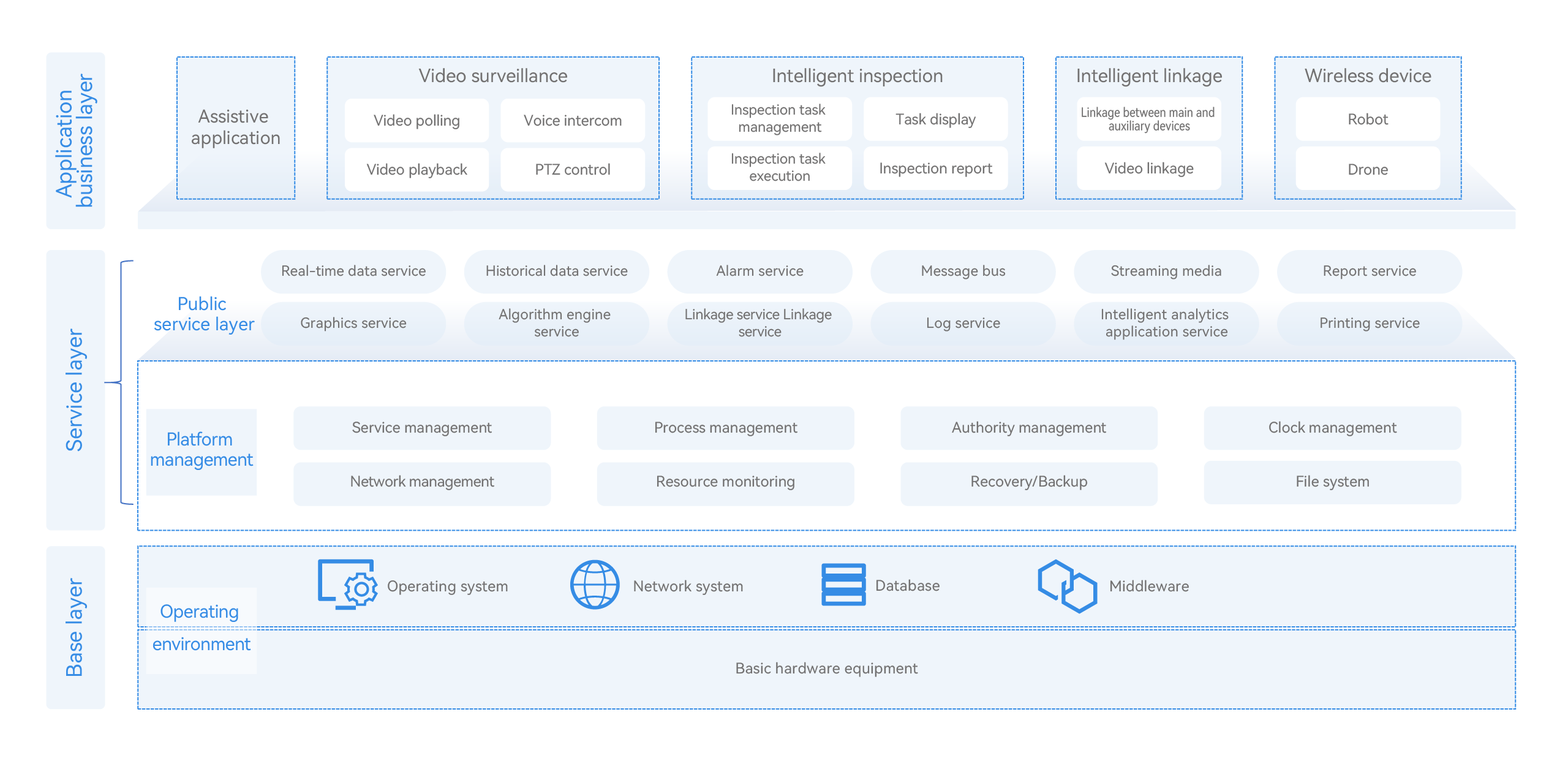The image size is (1568, 758).
Task: Click the Public service layer label
Action: coord(203,314)
